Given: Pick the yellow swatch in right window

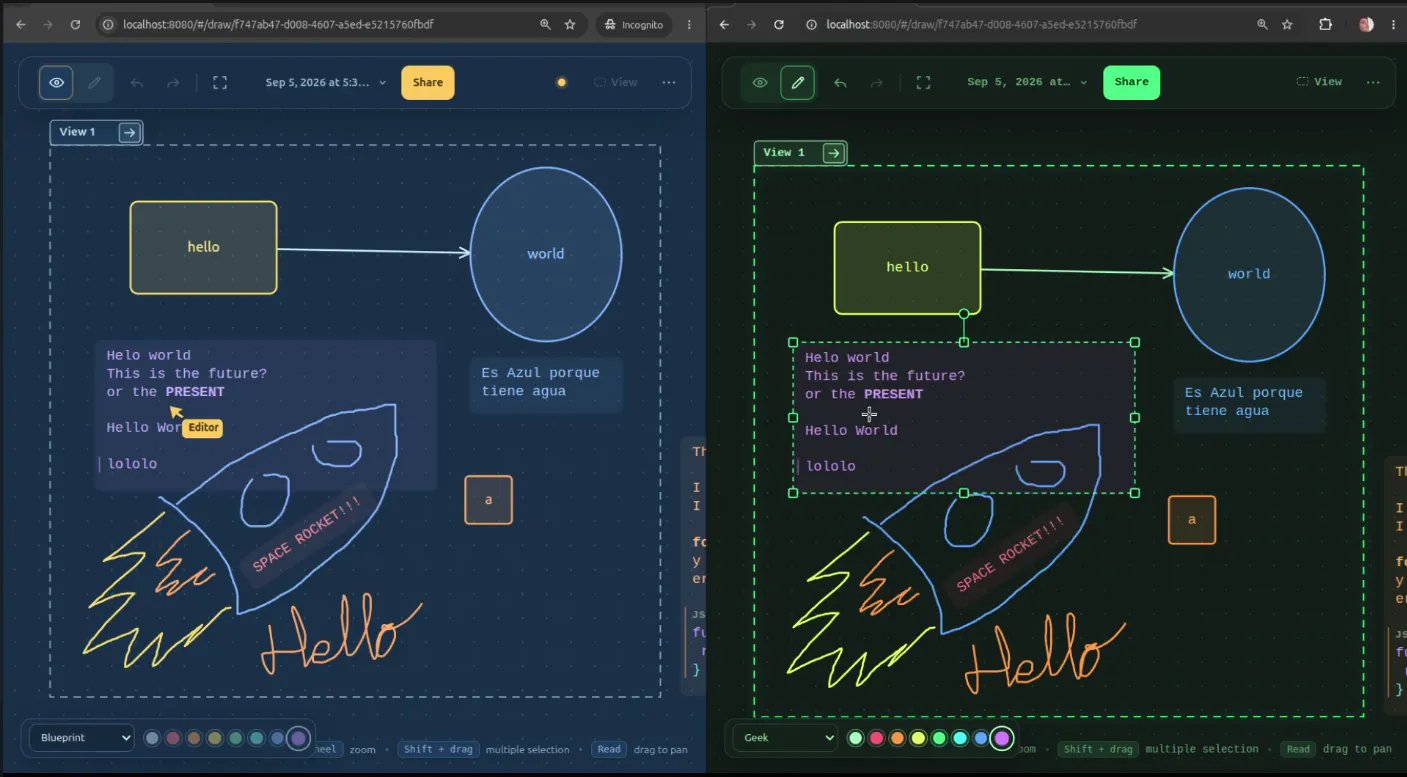Looking at the screenshot, I should [919, 738].
